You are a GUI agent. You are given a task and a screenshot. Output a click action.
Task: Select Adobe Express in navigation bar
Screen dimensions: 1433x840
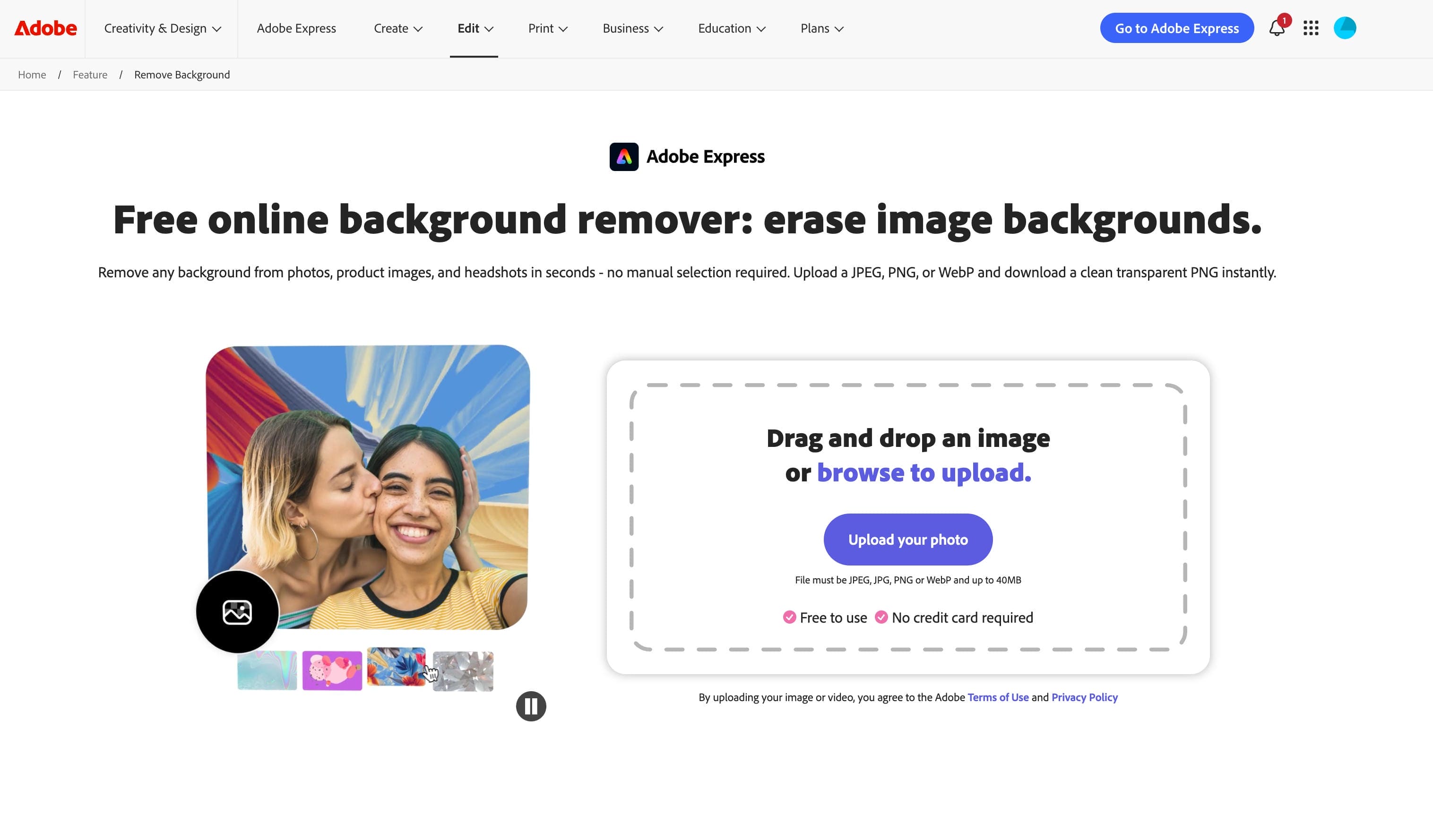click(296, 28)
